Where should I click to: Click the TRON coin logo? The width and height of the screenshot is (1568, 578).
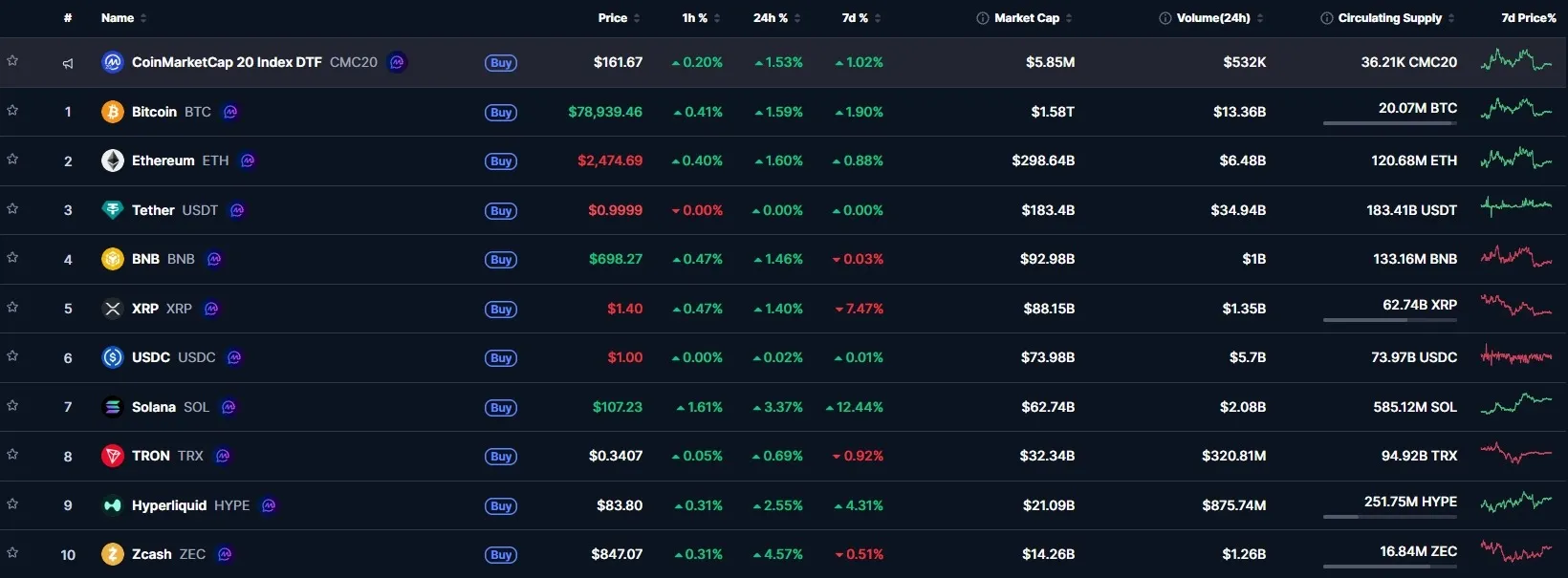click(113, 456)
